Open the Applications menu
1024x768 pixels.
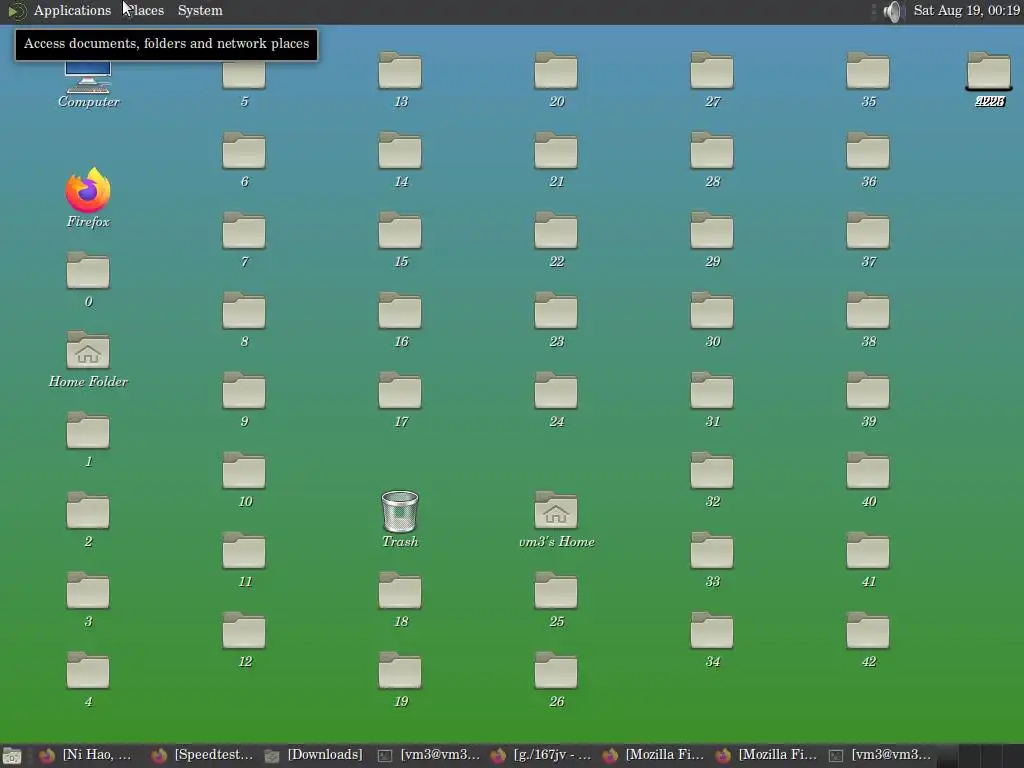72,10
